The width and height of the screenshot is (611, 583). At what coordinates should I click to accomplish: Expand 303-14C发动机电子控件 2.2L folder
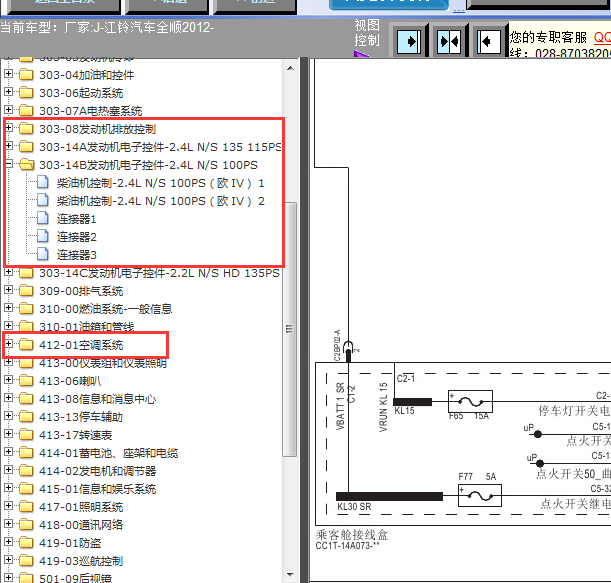(8, 272)
